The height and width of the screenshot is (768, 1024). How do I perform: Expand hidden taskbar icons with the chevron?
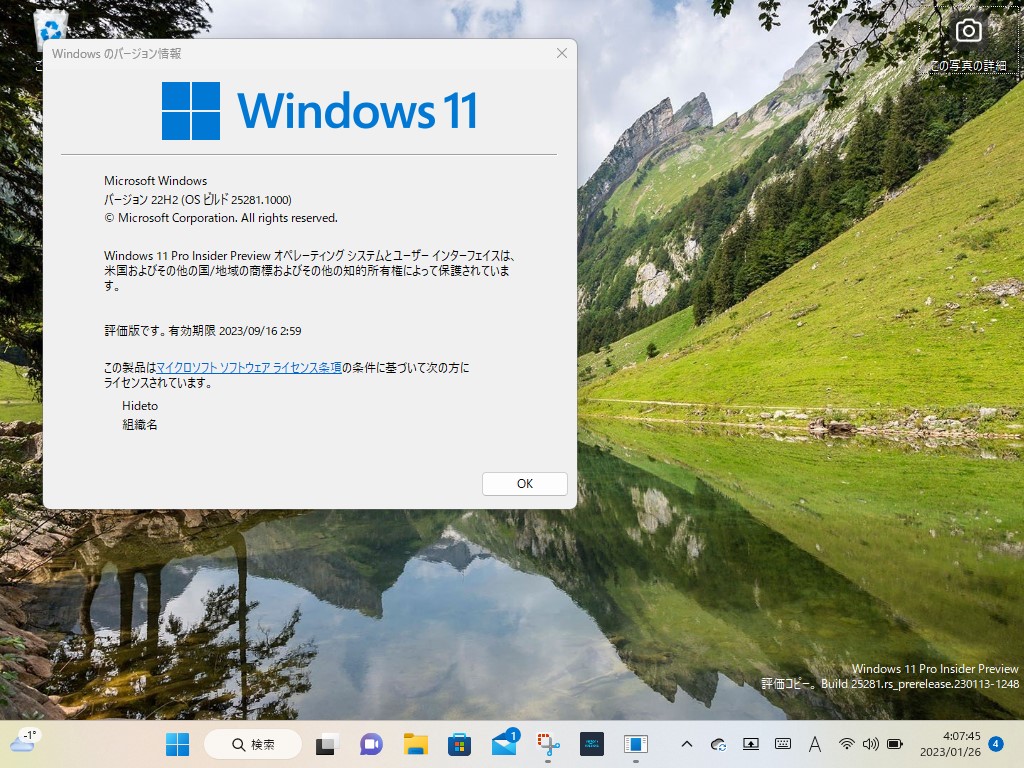click(687, 744)
